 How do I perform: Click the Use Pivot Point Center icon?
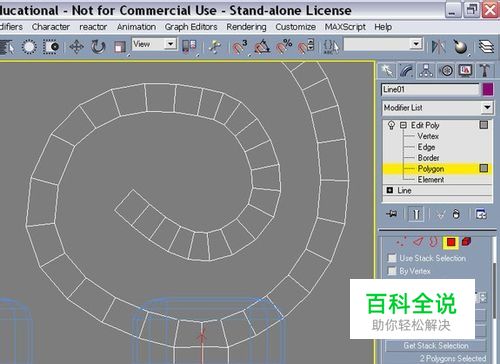189,46
